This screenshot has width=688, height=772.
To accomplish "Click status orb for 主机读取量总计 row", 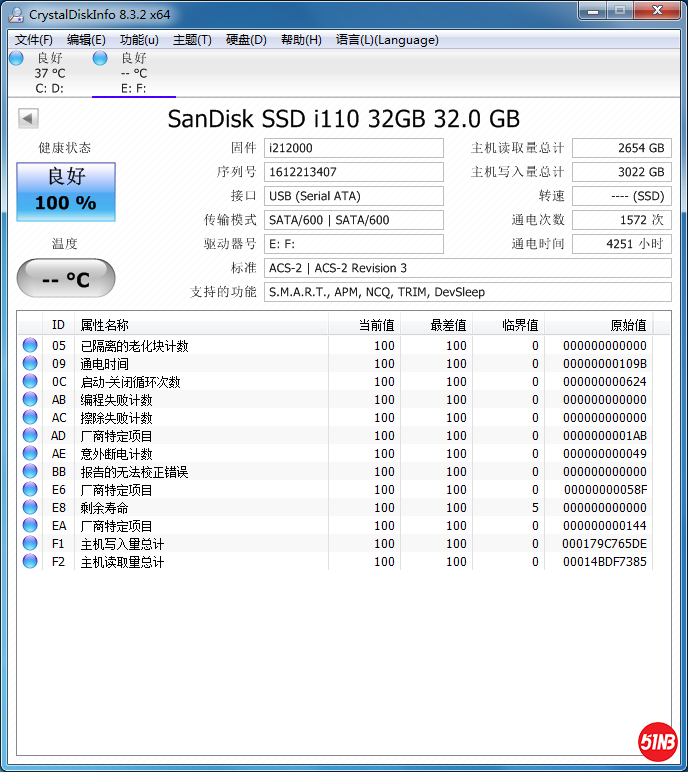I will 30,562.
